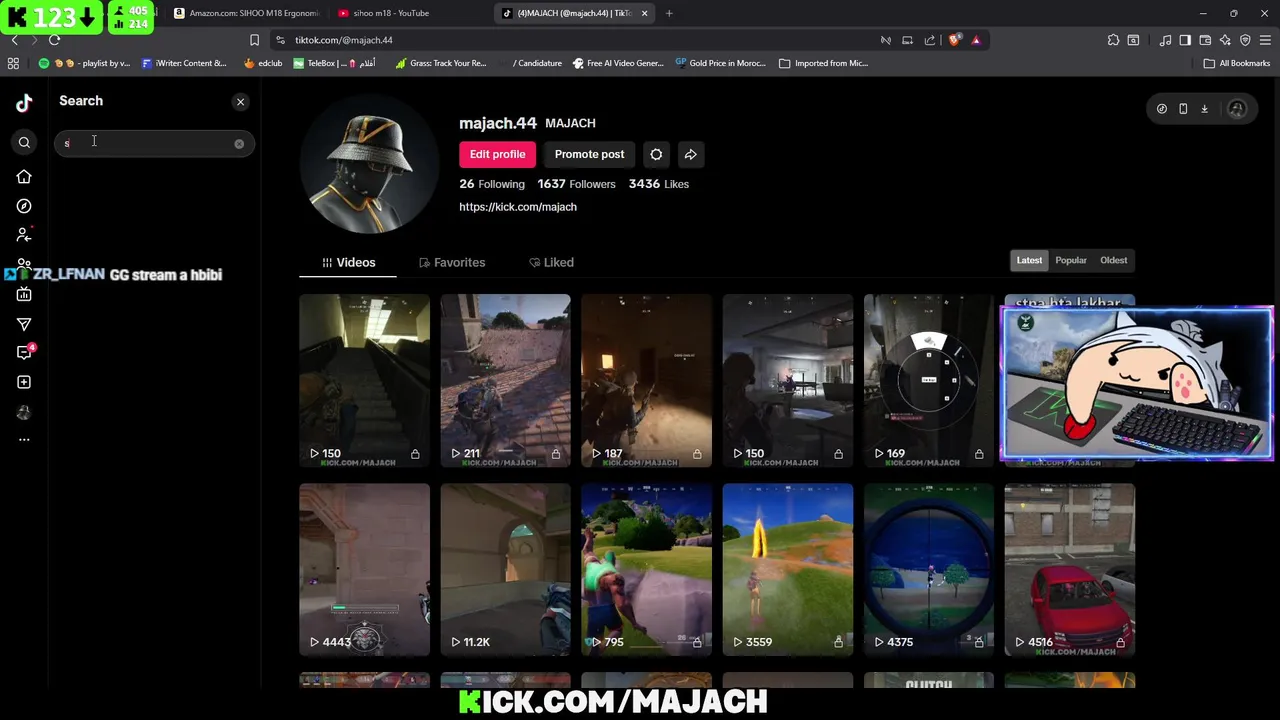
Task: Click the address bar showing tiktok.com/@majach.44
Action: click(580, 40)
